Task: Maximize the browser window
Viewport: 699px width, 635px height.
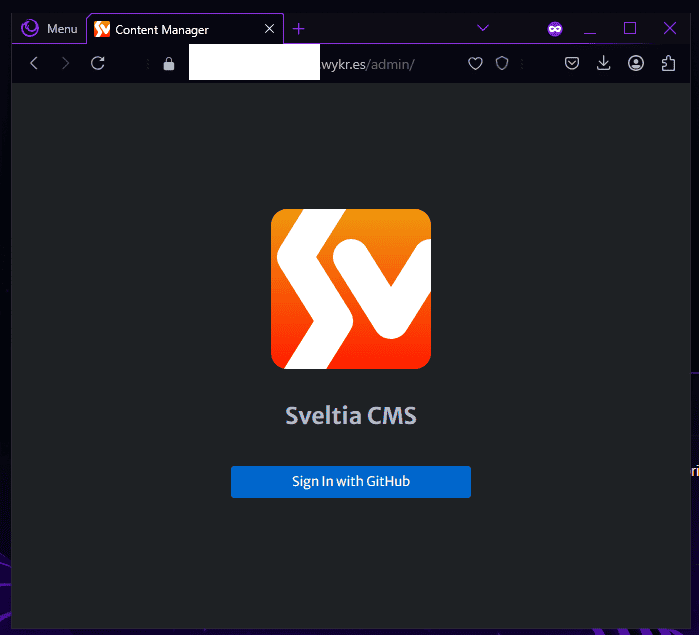Action: (629, 29)
